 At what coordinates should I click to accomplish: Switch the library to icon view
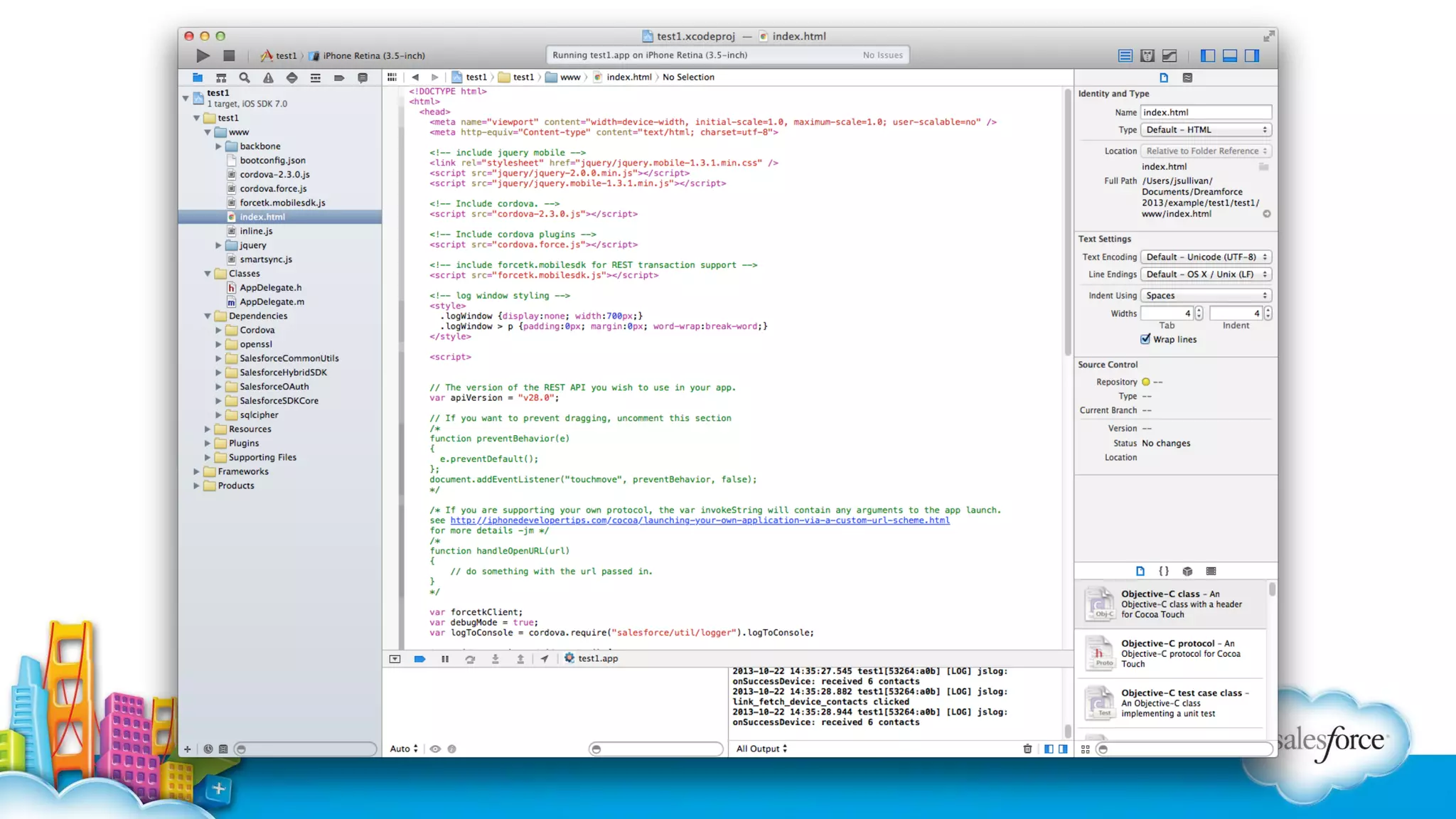click(x=1086, y=749)
